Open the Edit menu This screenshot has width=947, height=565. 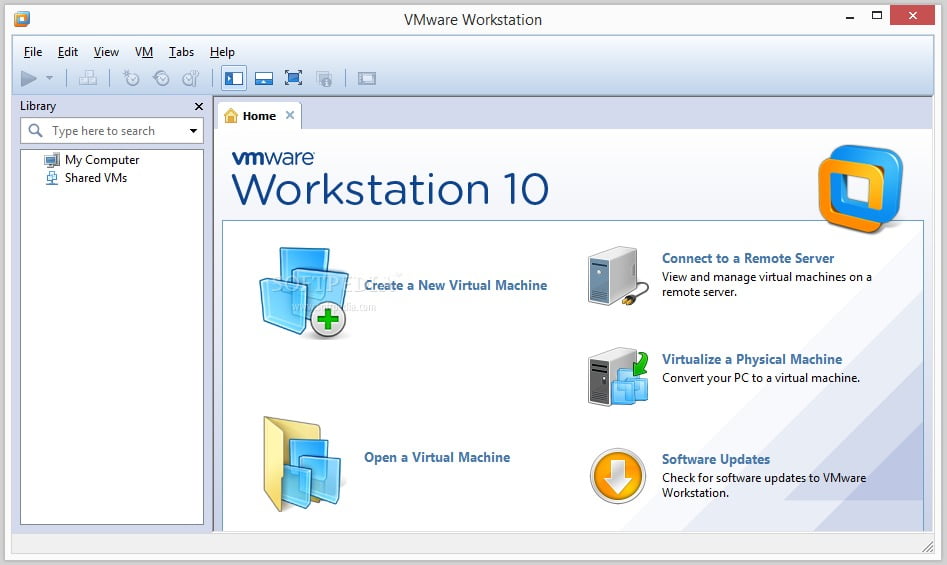click(68, 52)
